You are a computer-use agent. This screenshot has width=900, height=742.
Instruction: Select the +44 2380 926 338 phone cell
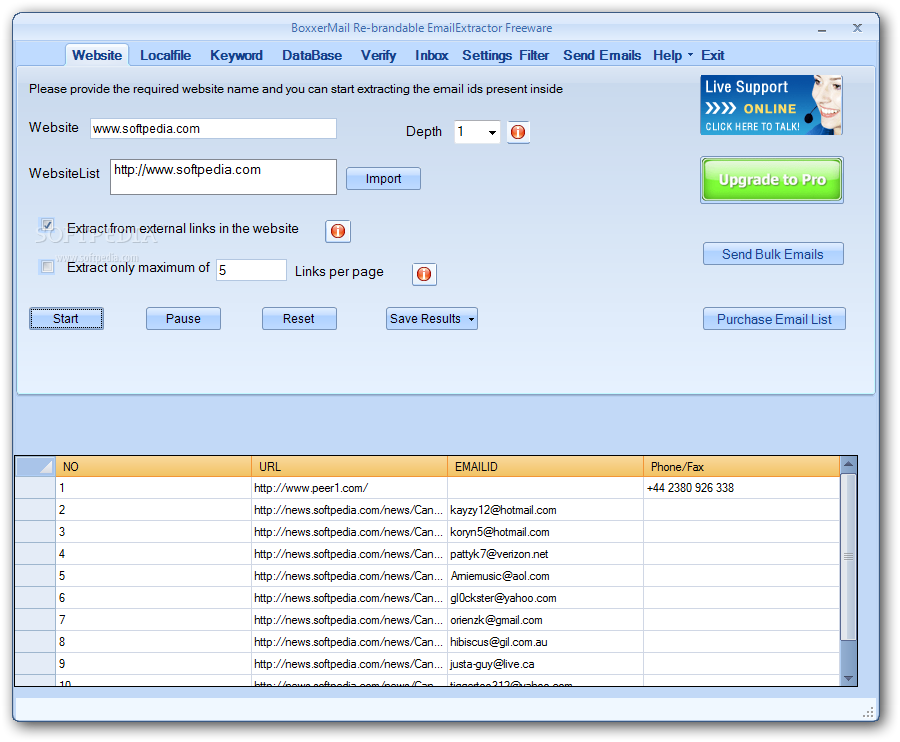tap(742, 488)
